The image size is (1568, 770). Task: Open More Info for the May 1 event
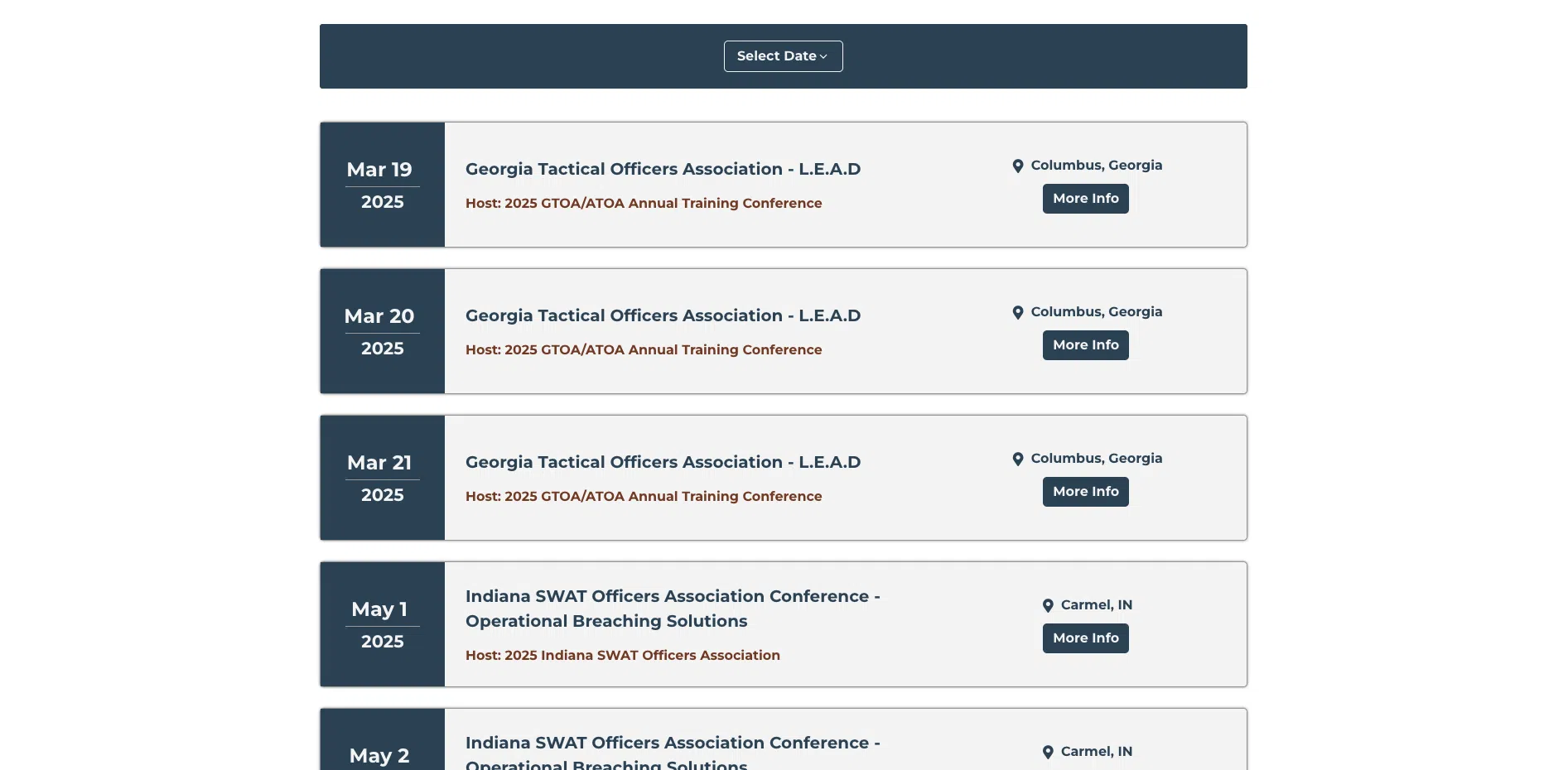(1085, 638)
